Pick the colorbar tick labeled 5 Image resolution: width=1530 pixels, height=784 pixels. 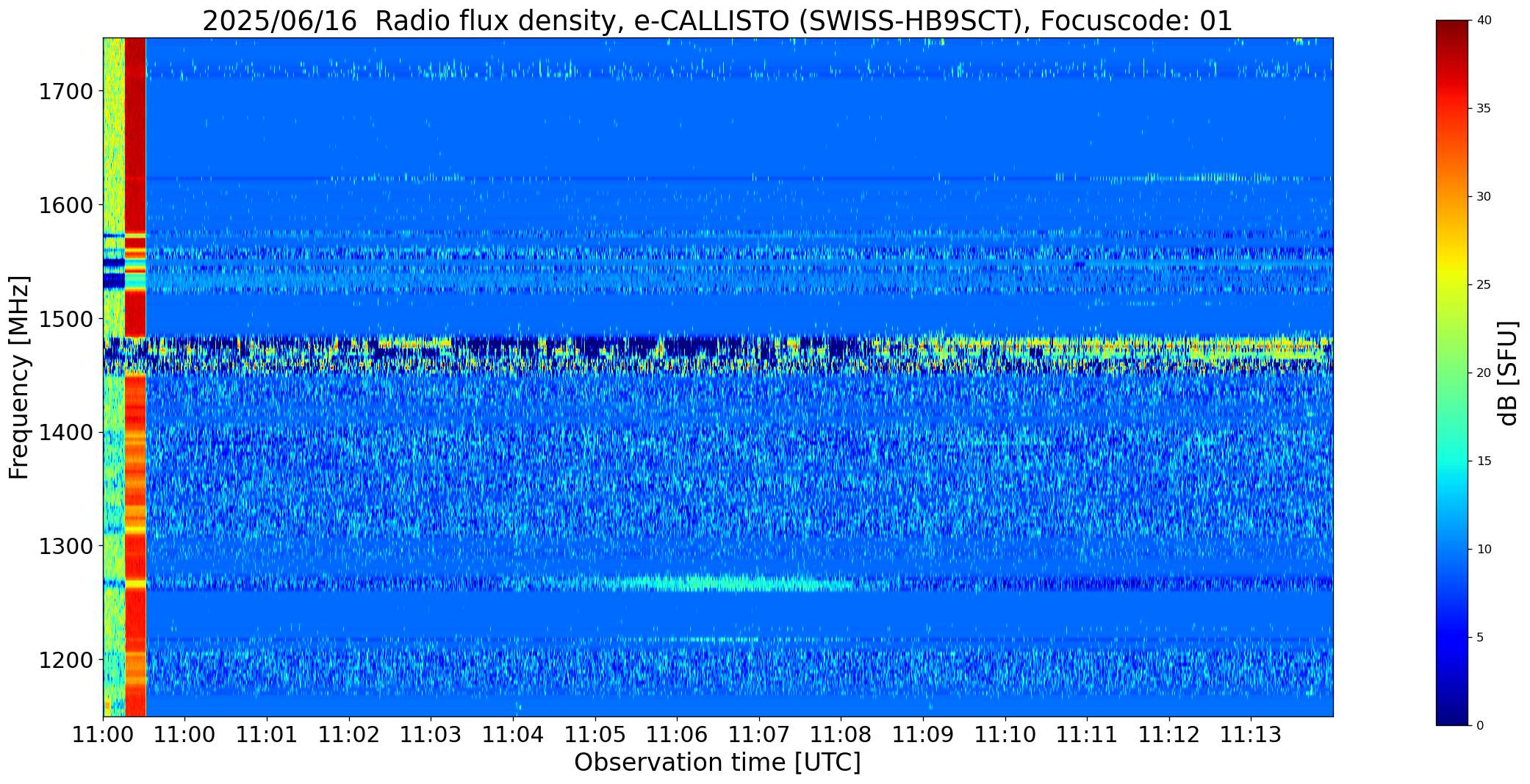coord(1480,638)
